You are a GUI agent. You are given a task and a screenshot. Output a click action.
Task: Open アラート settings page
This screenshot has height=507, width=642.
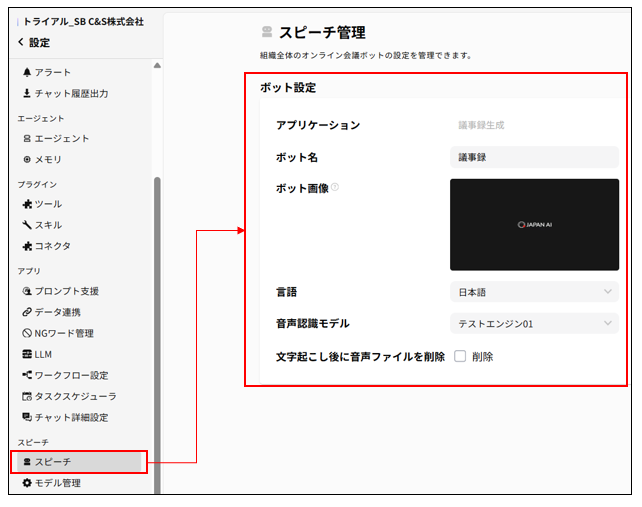(53, 72)
